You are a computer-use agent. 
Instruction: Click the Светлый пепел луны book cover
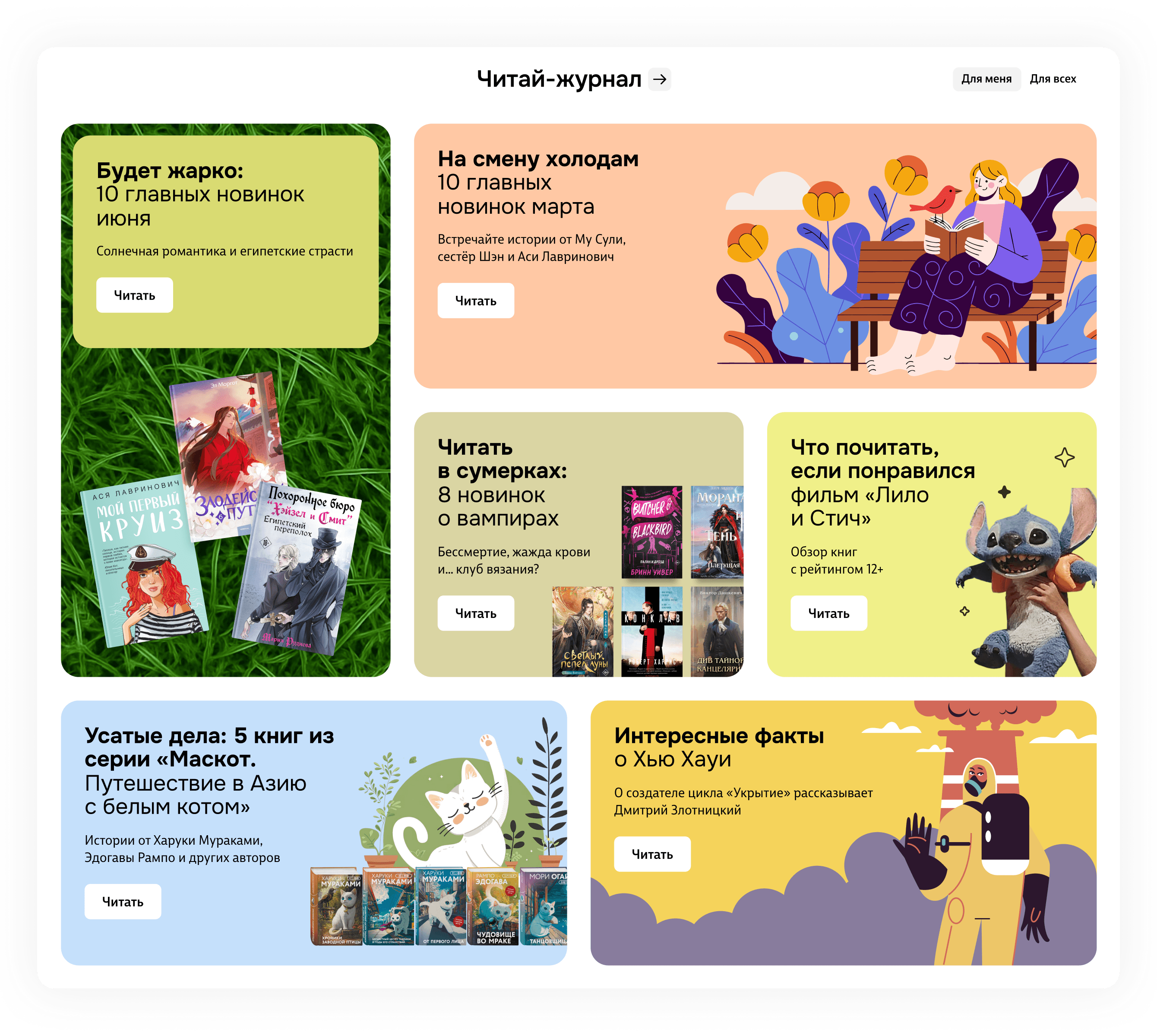582,632
